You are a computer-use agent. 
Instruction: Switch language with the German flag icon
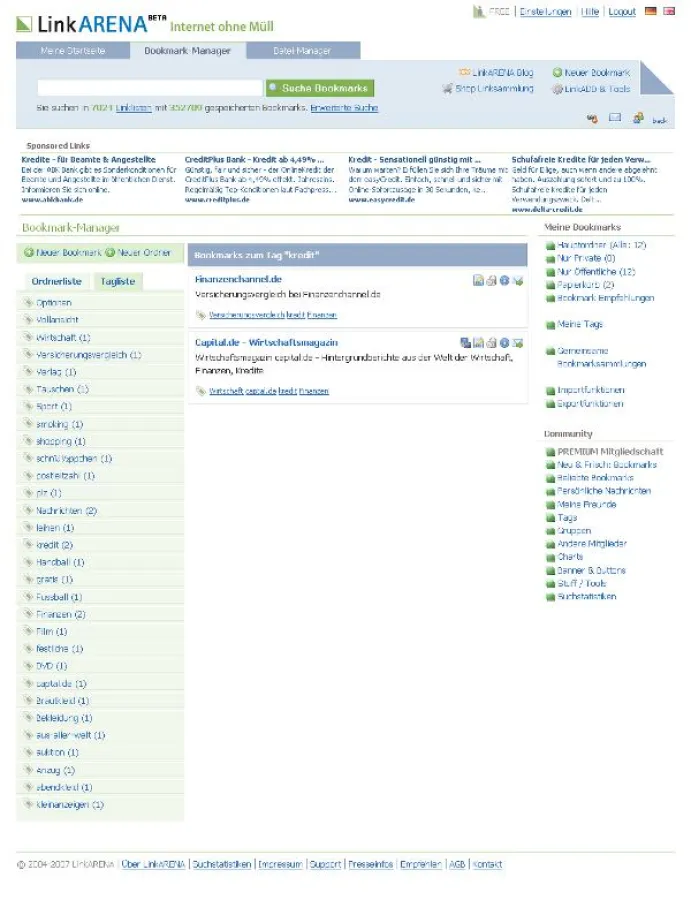(650, 11)
